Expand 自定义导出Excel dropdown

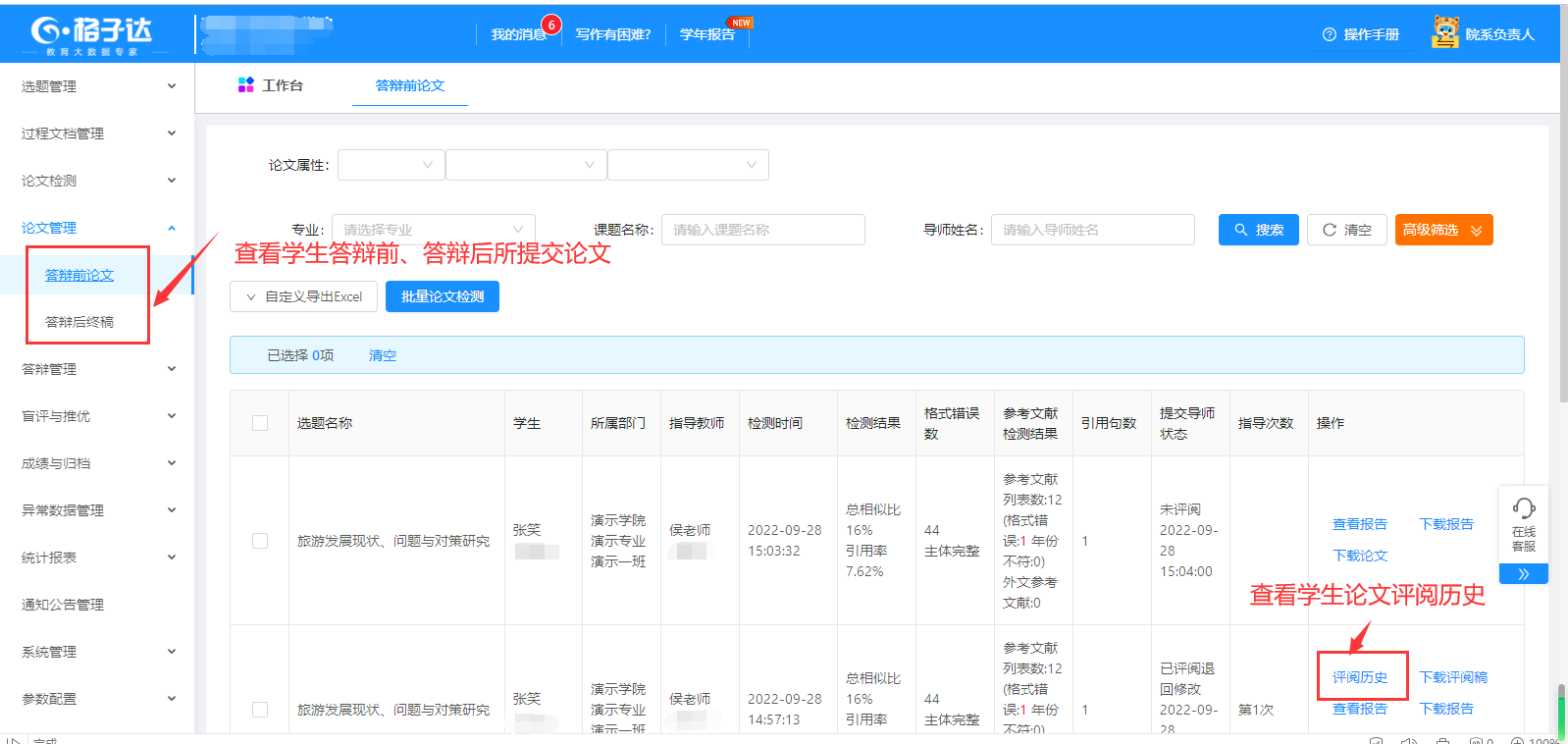[303, 296]
